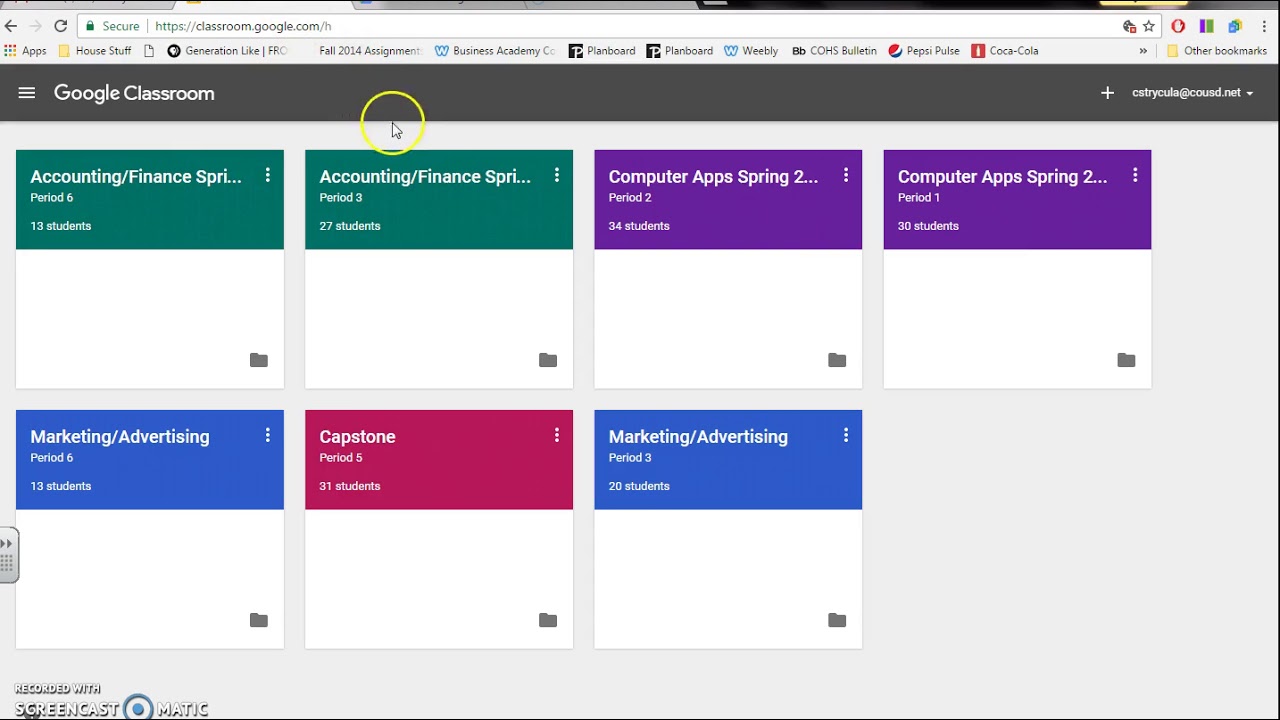Open the Accounting/Finance Period 3 class

click(x=425, y=177)
